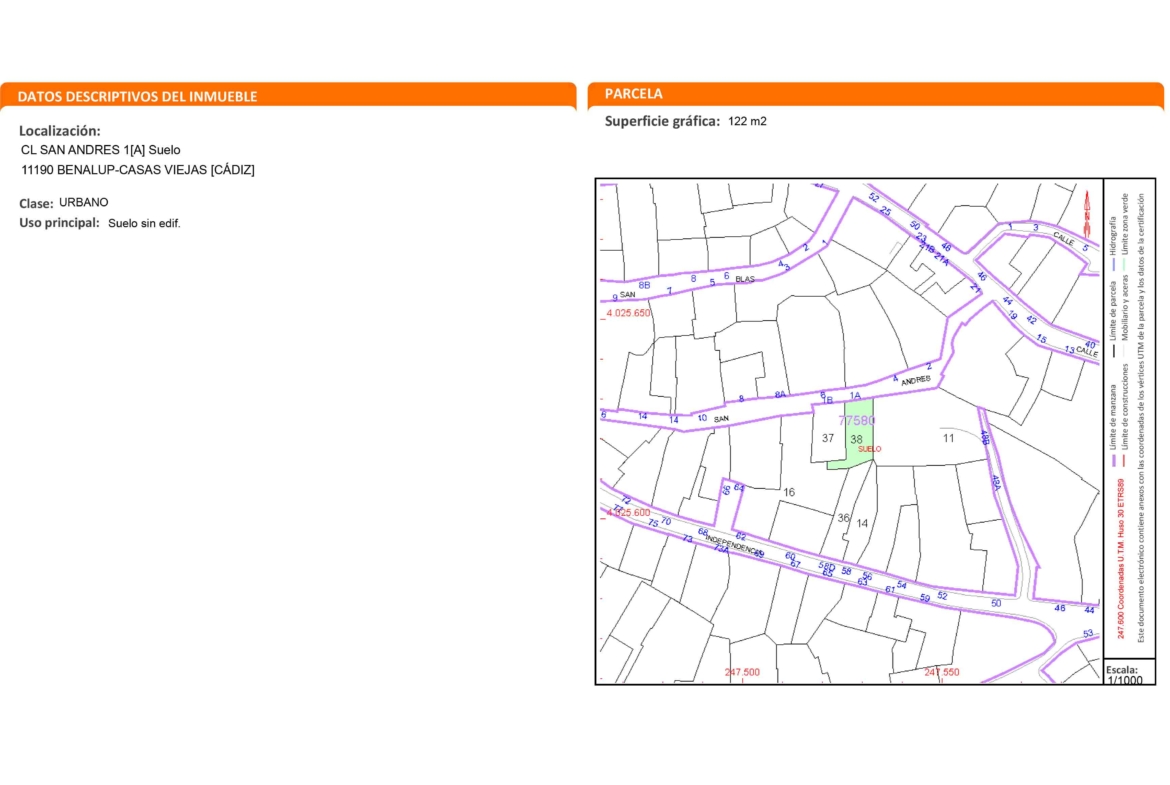
Task: Click street number 1A on San Andres
Action: coord(854,395)
